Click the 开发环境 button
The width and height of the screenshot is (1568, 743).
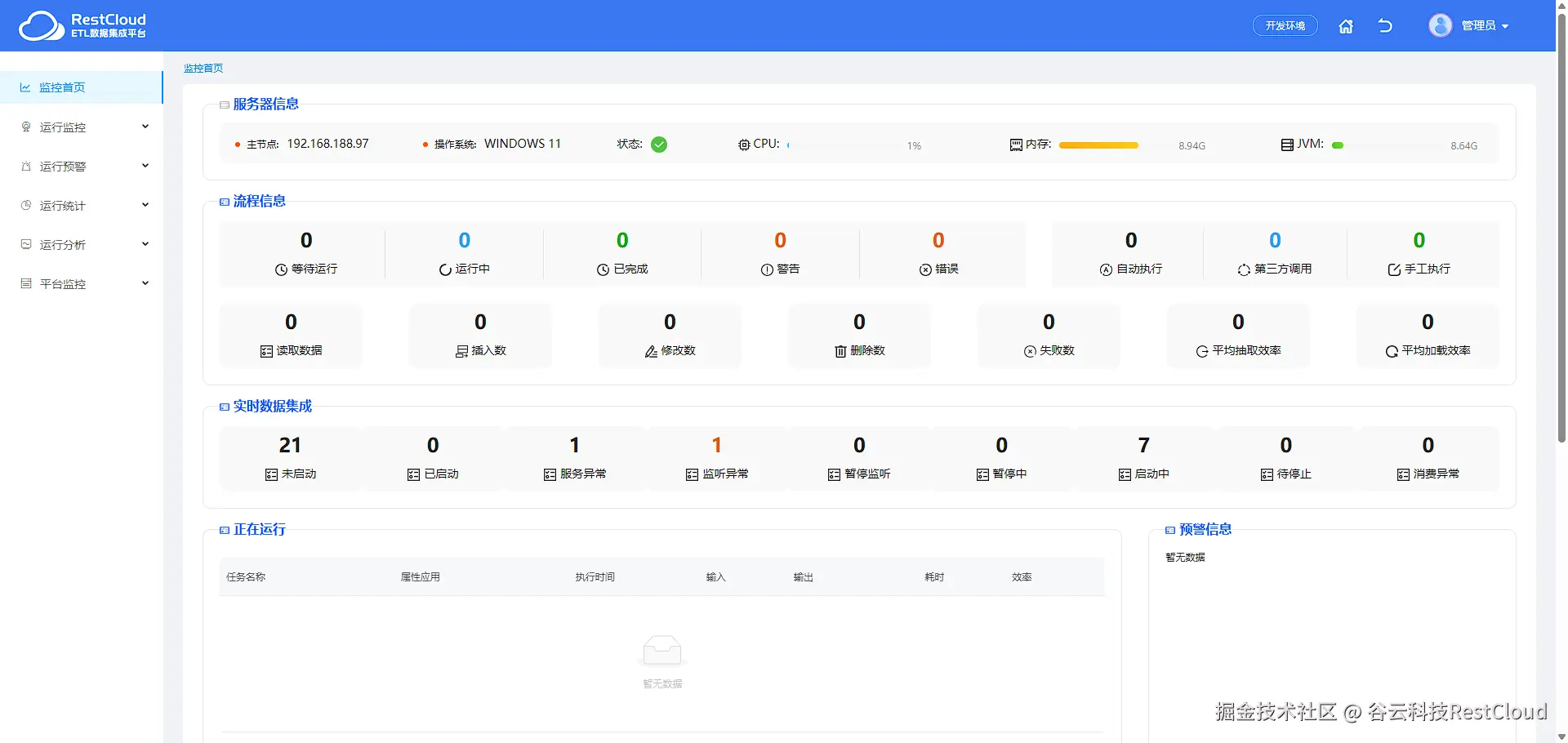pos(1285,25)
